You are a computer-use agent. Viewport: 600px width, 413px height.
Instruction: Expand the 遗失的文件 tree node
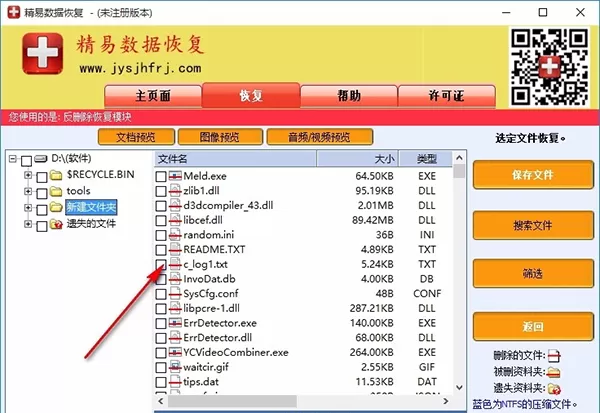click(x=28, y=224)
